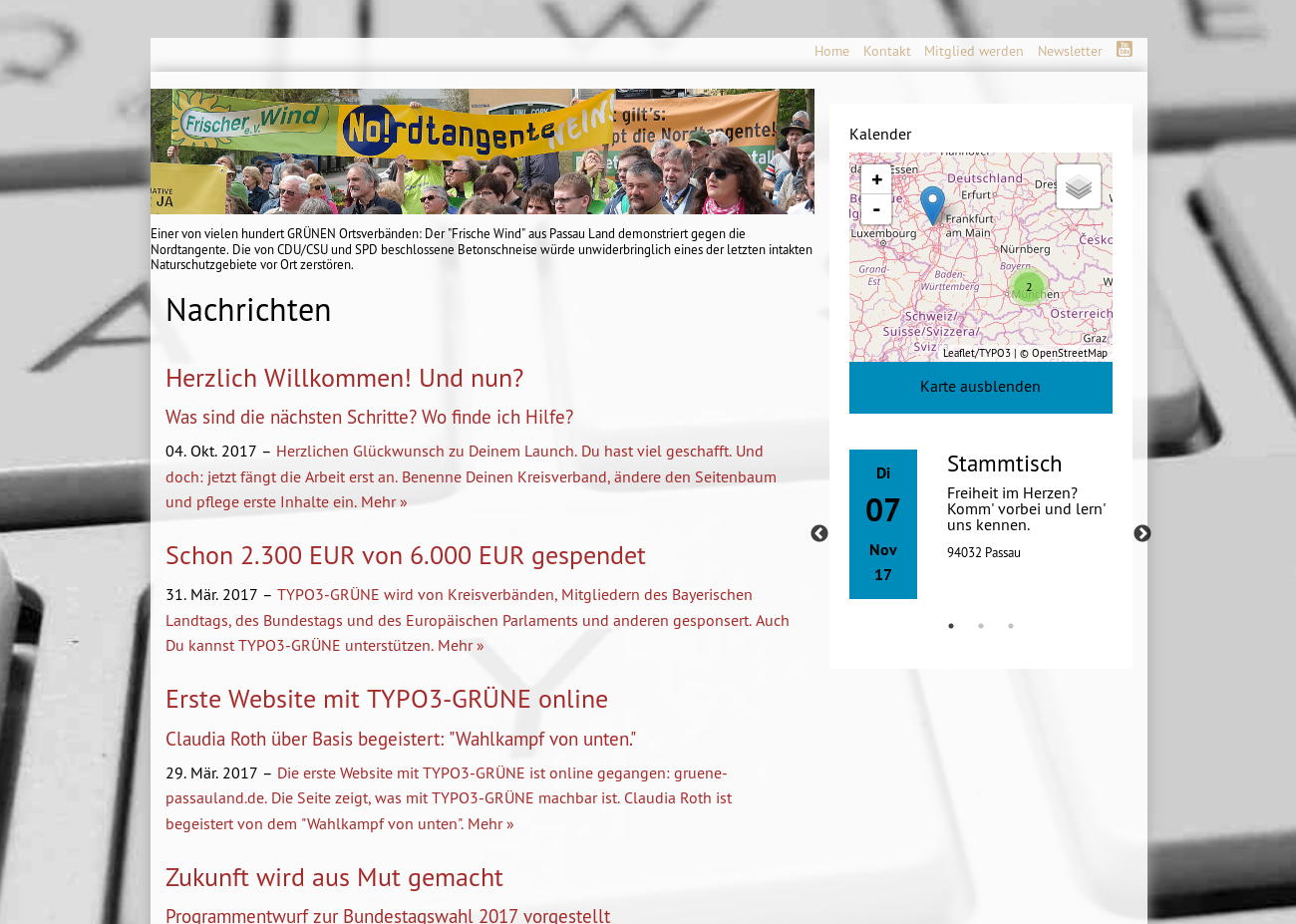Click date text 04. Okt. 2017
1296x924 pixels.
210,451
